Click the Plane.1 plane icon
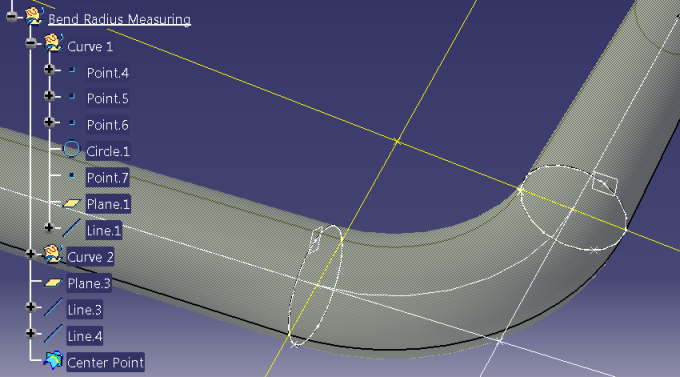The image size is (680, 377). click(x=72, y=203)
